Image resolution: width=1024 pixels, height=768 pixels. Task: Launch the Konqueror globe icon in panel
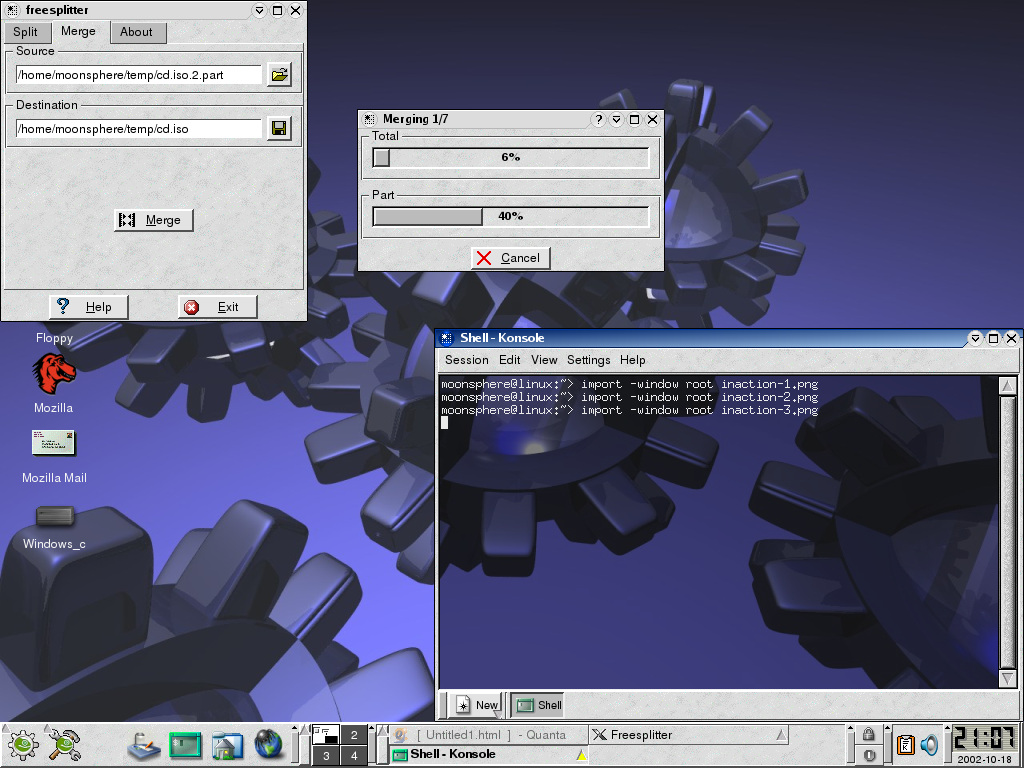click(268, 744)
